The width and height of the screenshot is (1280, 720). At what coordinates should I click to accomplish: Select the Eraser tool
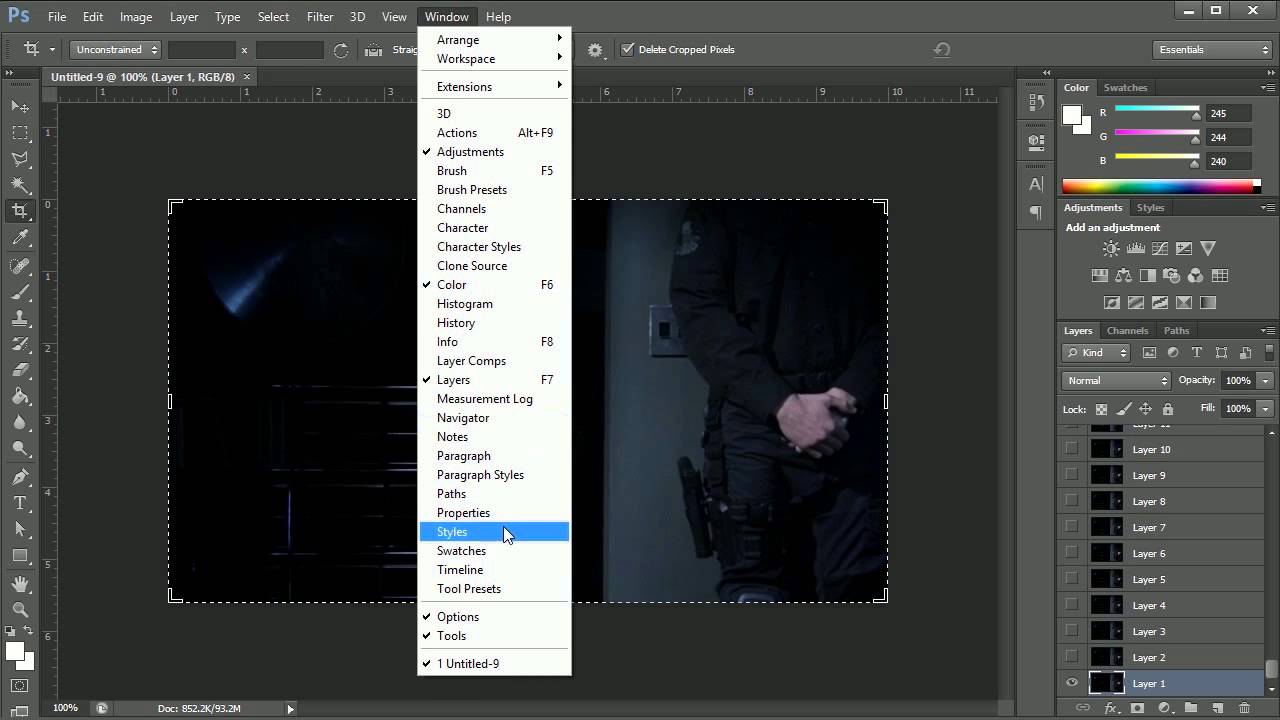coord(20,370)
